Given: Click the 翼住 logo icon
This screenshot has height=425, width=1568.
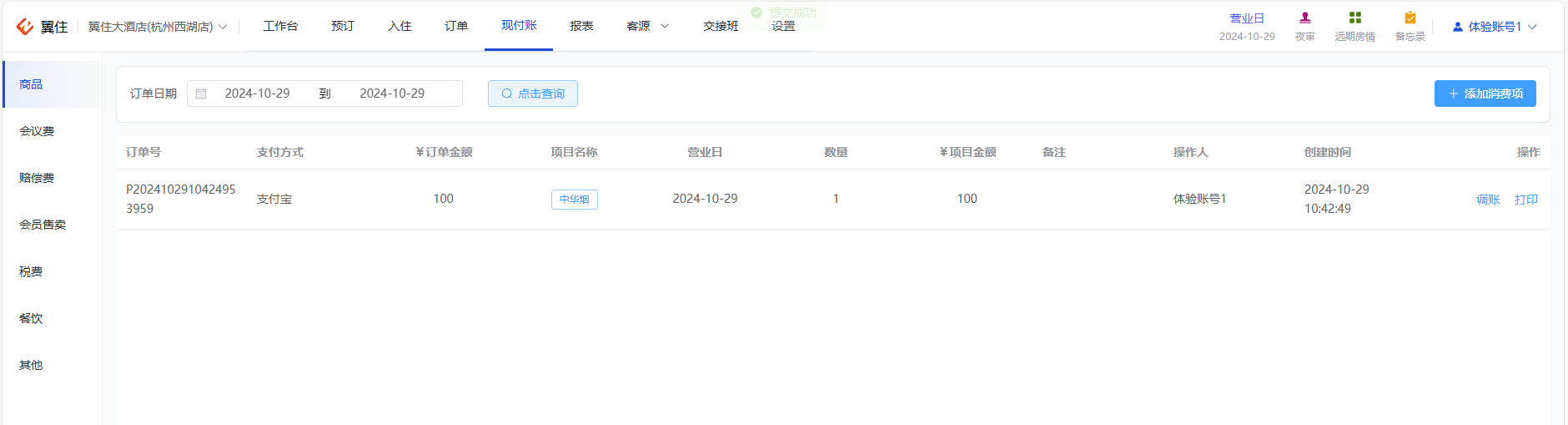Looking at the screenshot, I should [x=25, y=27].
